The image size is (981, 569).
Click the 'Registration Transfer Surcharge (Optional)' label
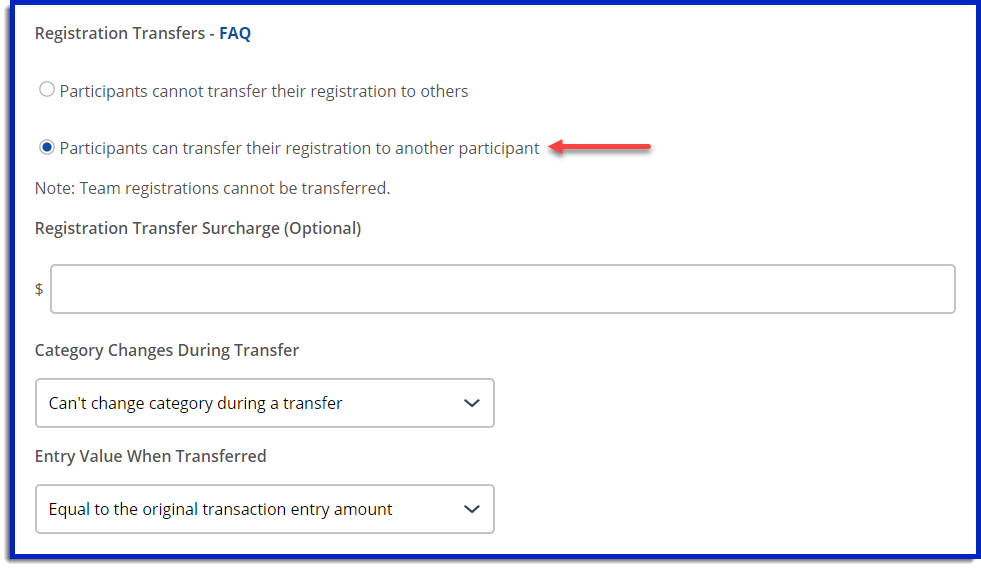(x=198, y=228)
